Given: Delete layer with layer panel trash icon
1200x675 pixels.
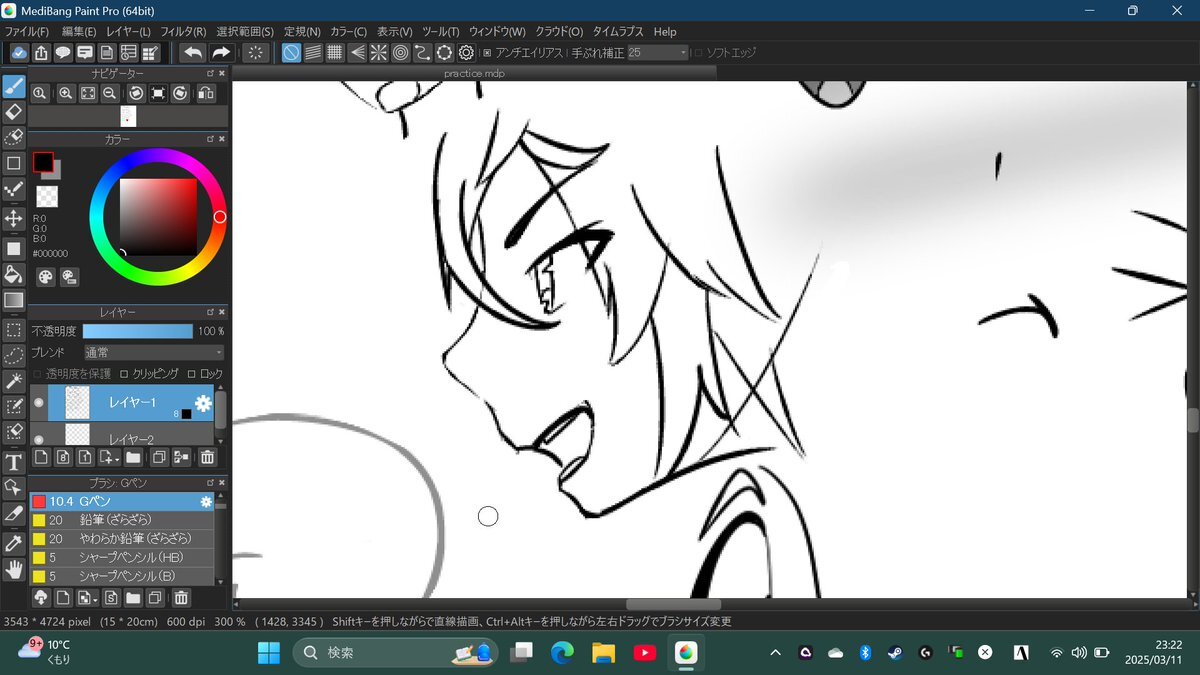Looking at the screenshot, I should (207, 458).
